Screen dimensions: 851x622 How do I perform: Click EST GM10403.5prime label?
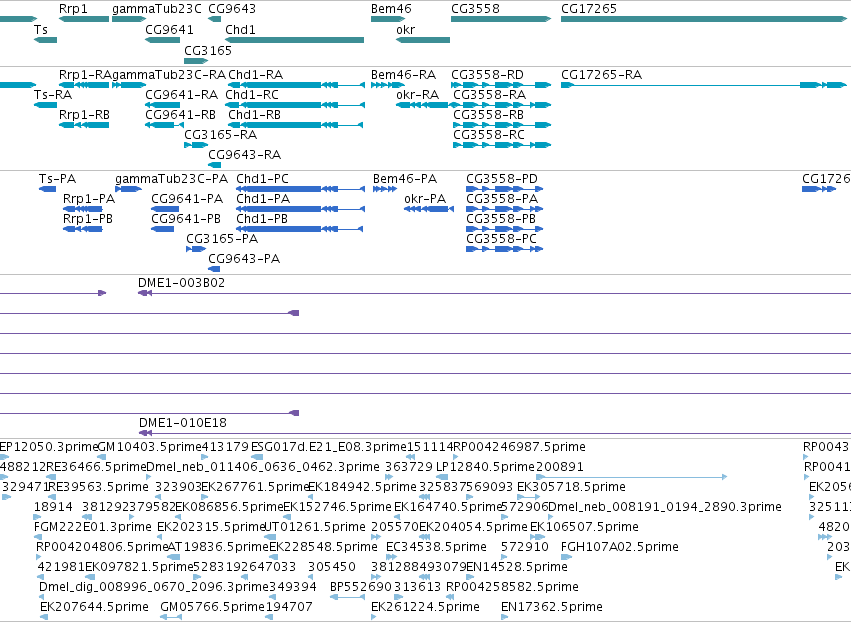click(150, 447)
